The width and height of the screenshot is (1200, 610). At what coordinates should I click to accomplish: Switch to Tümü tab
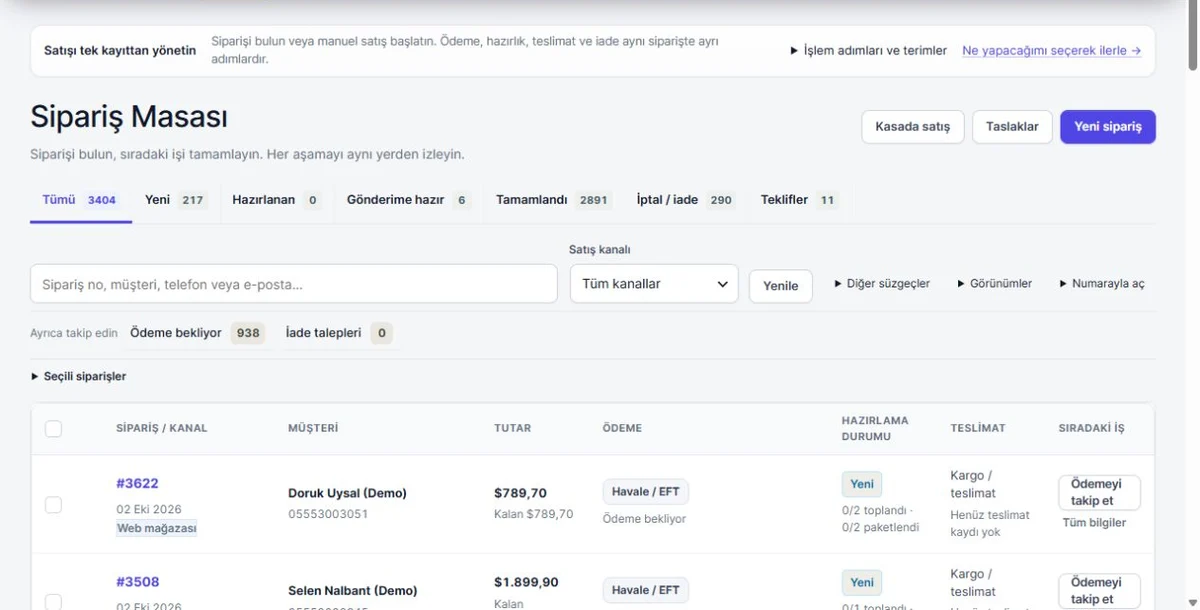click(x=80, y=200)
